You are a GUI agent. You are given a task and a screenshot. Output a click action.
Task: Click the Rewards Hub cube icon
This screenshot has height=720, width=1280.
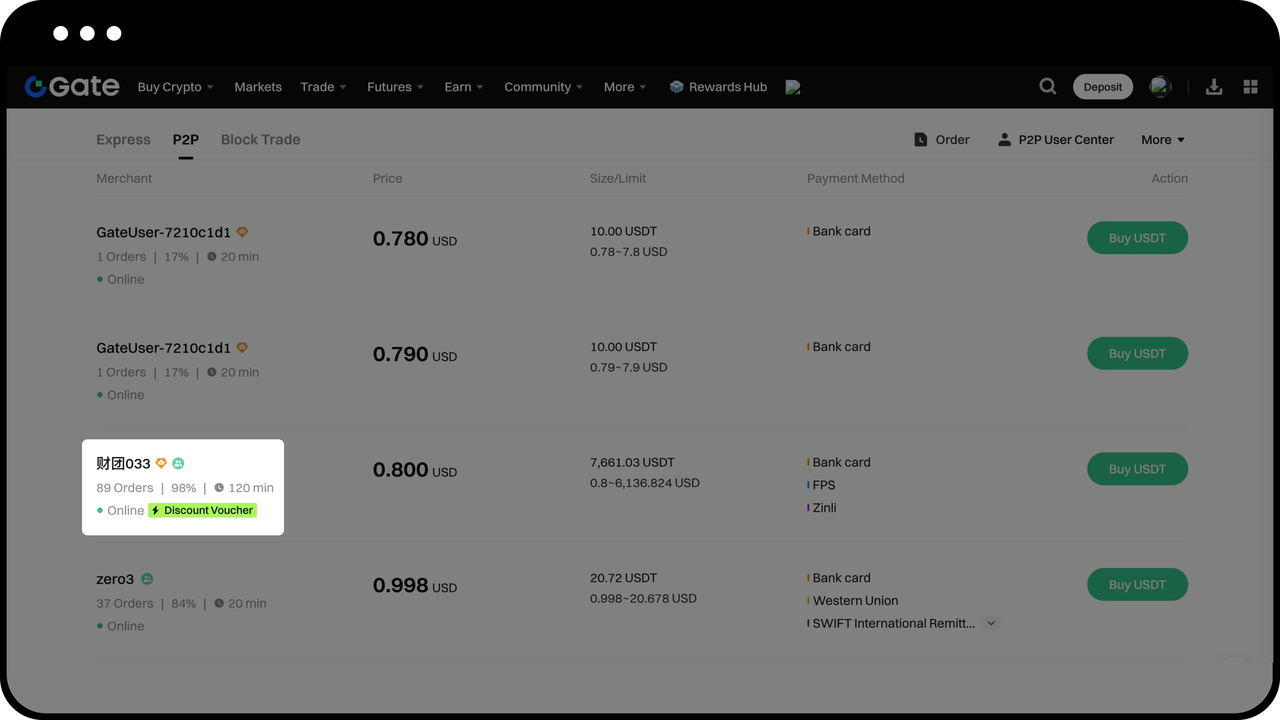[676, 87]
